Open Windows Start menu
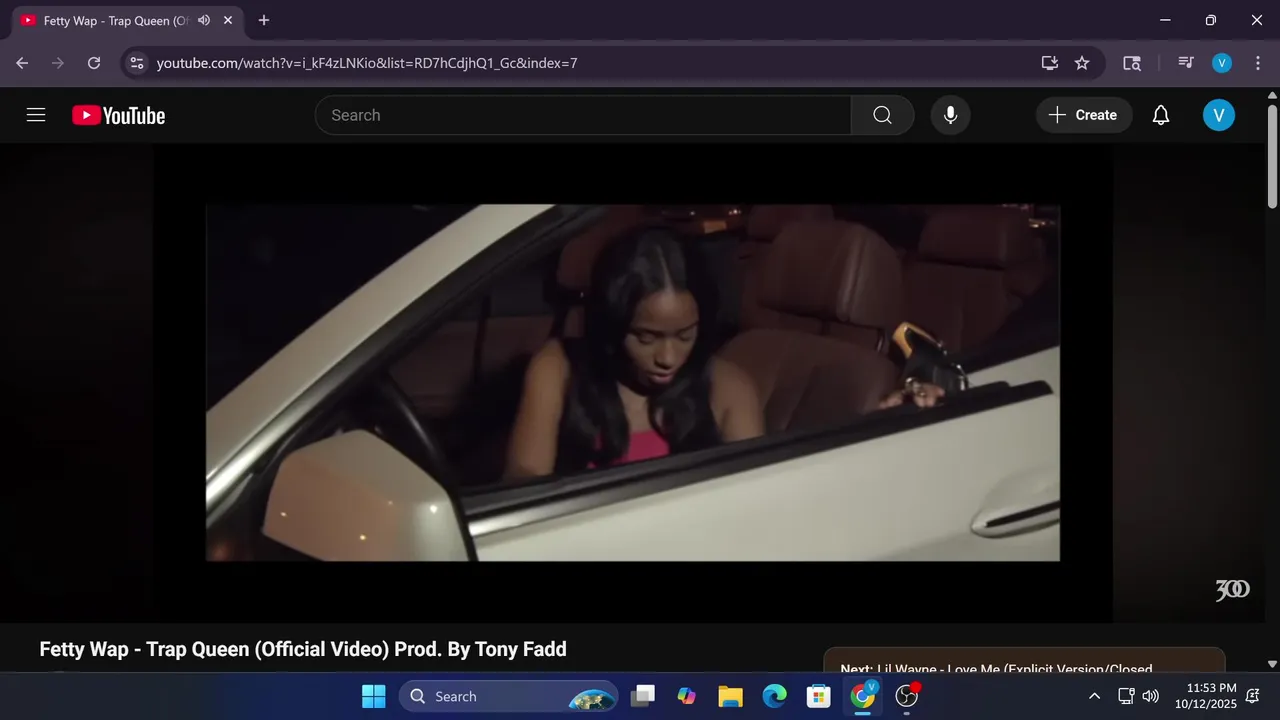Viewport: 1280px width, 720px height. [373, 696]
